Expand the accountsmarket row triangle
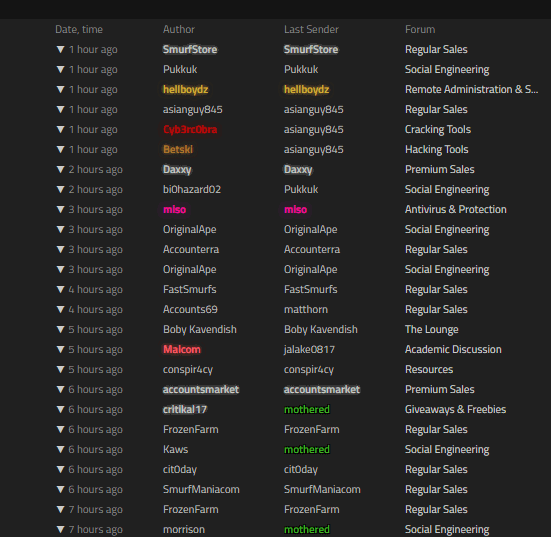The height and width of the screenshot is (537, 551). point(60,390)
